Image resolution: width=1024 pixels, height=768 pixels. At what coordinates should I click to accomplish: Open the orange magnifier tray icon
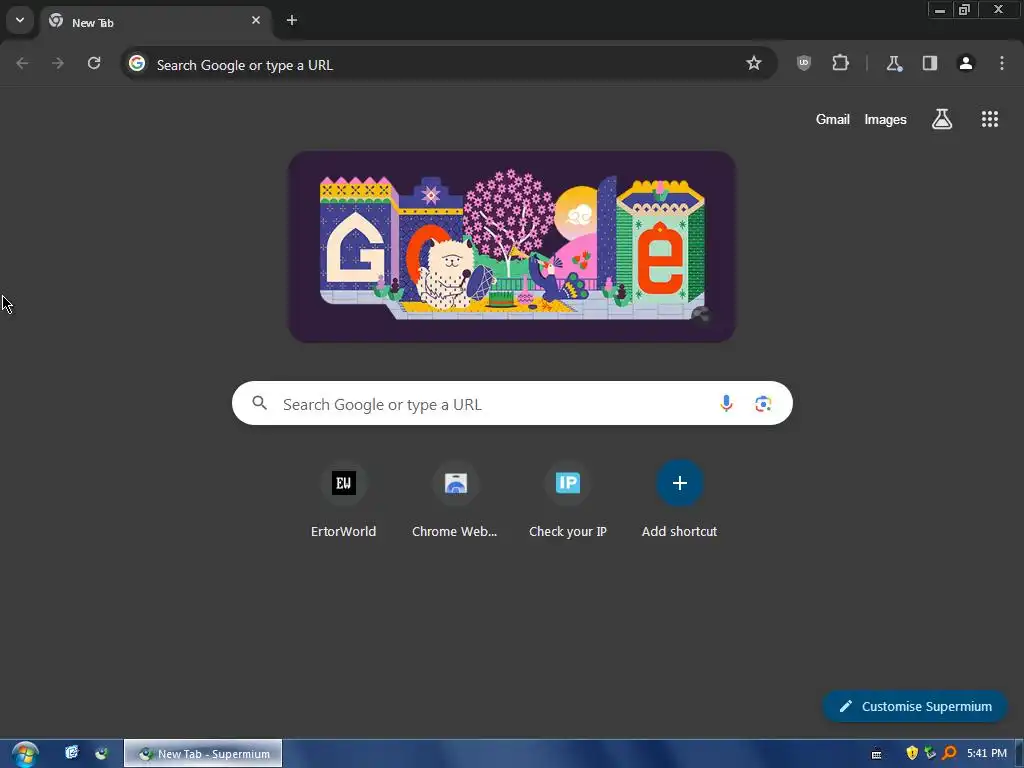[950, 753]
